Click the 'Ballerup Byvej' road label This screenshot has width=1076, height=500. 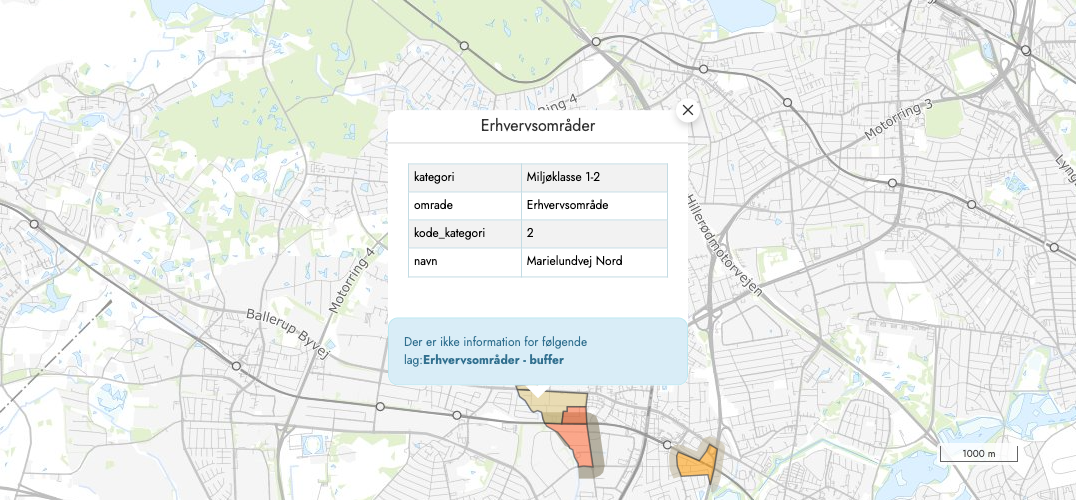288,328
